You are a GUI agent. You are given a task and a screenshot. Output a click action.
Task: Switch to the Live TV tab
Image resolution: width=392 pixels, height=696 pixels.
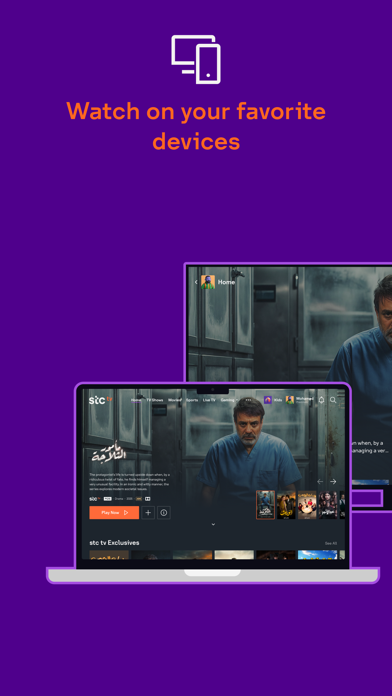(209, 400)
